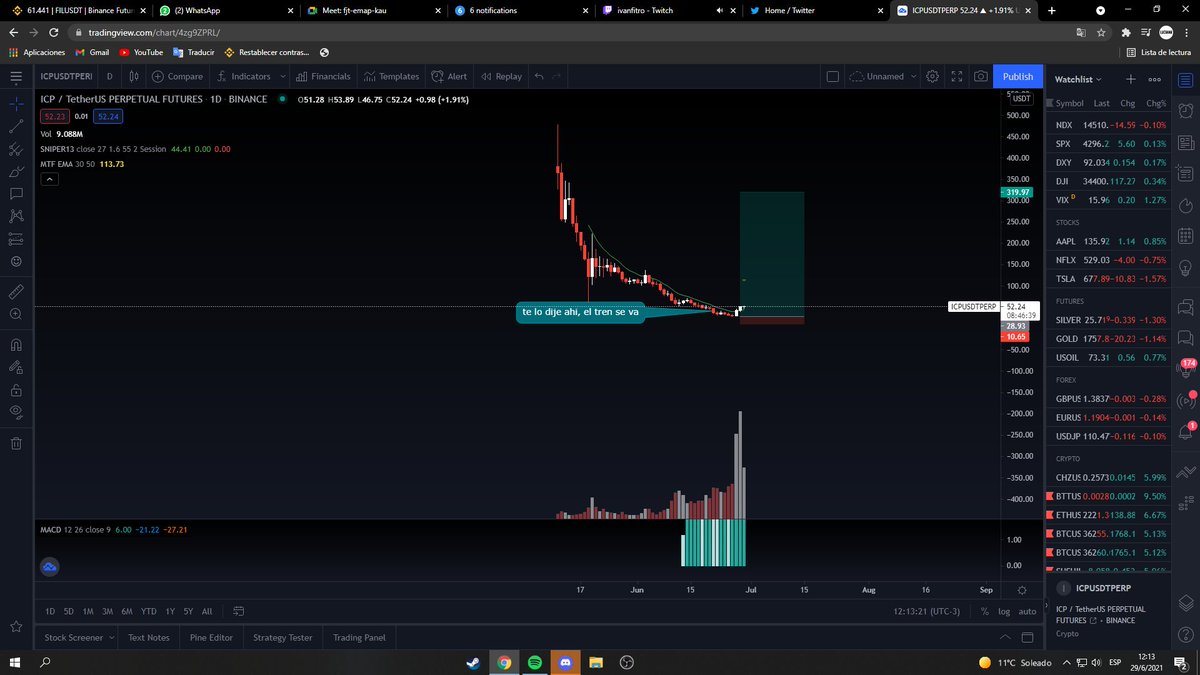Select the crosshair cursor tool
Viewport: 1200px width, 675px height.
16,104
